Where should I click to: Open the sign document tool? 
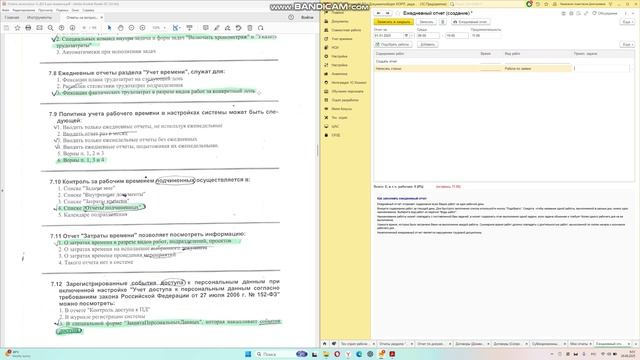pos(228,28)
